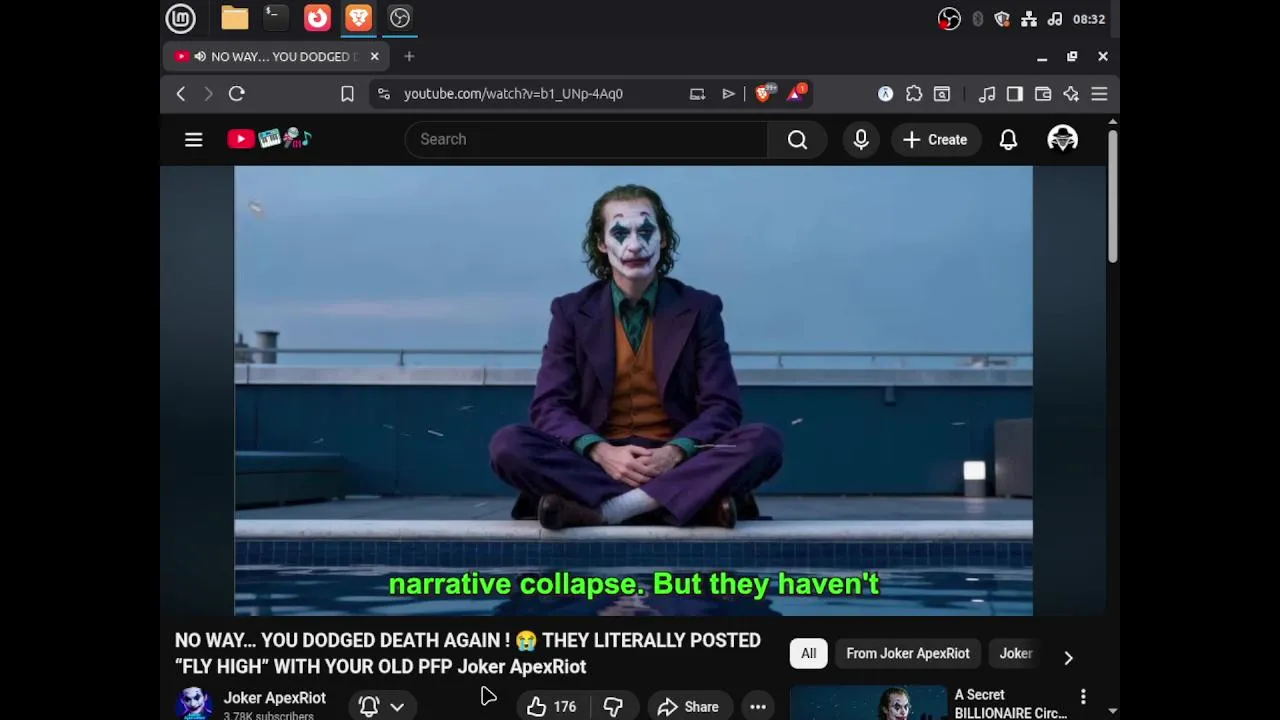This screenshot has height=720, width=1280.
Task: Select the From Joker ApexRiot chip
Action: point(908,654)
